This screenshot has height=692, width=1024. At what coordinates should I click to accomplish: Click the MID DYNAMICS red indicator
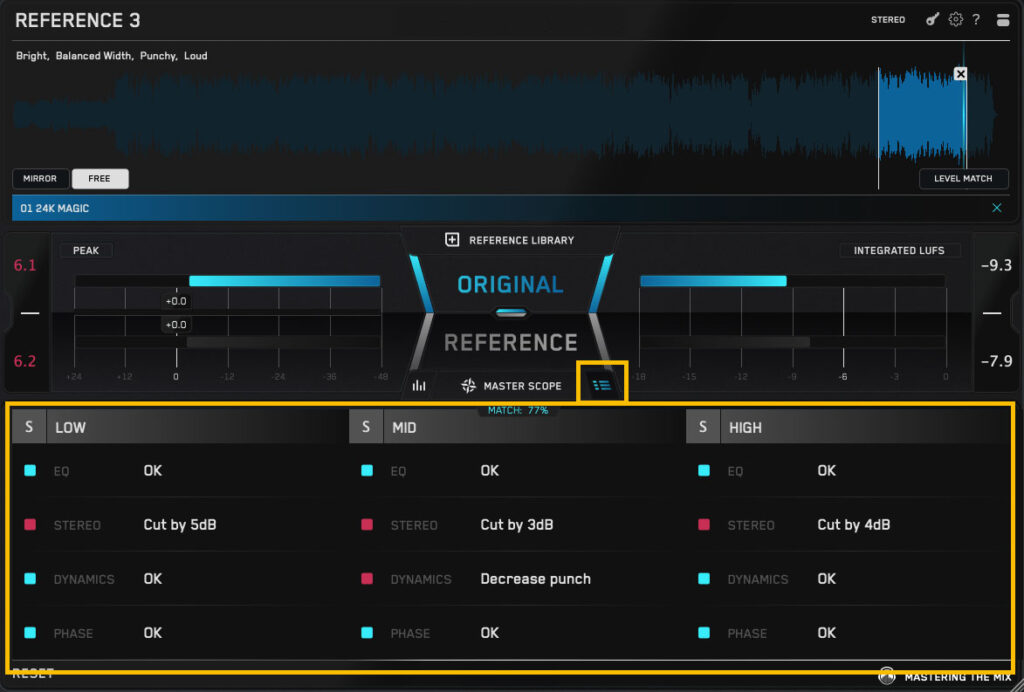pyautogui.click(x=367, y=579)
